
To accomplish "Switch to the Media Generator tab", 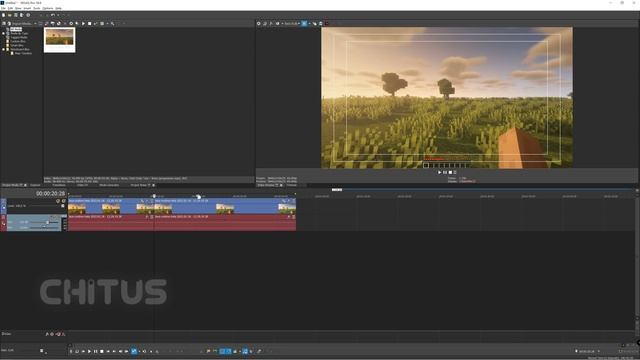I will click(x=109, y=185).
